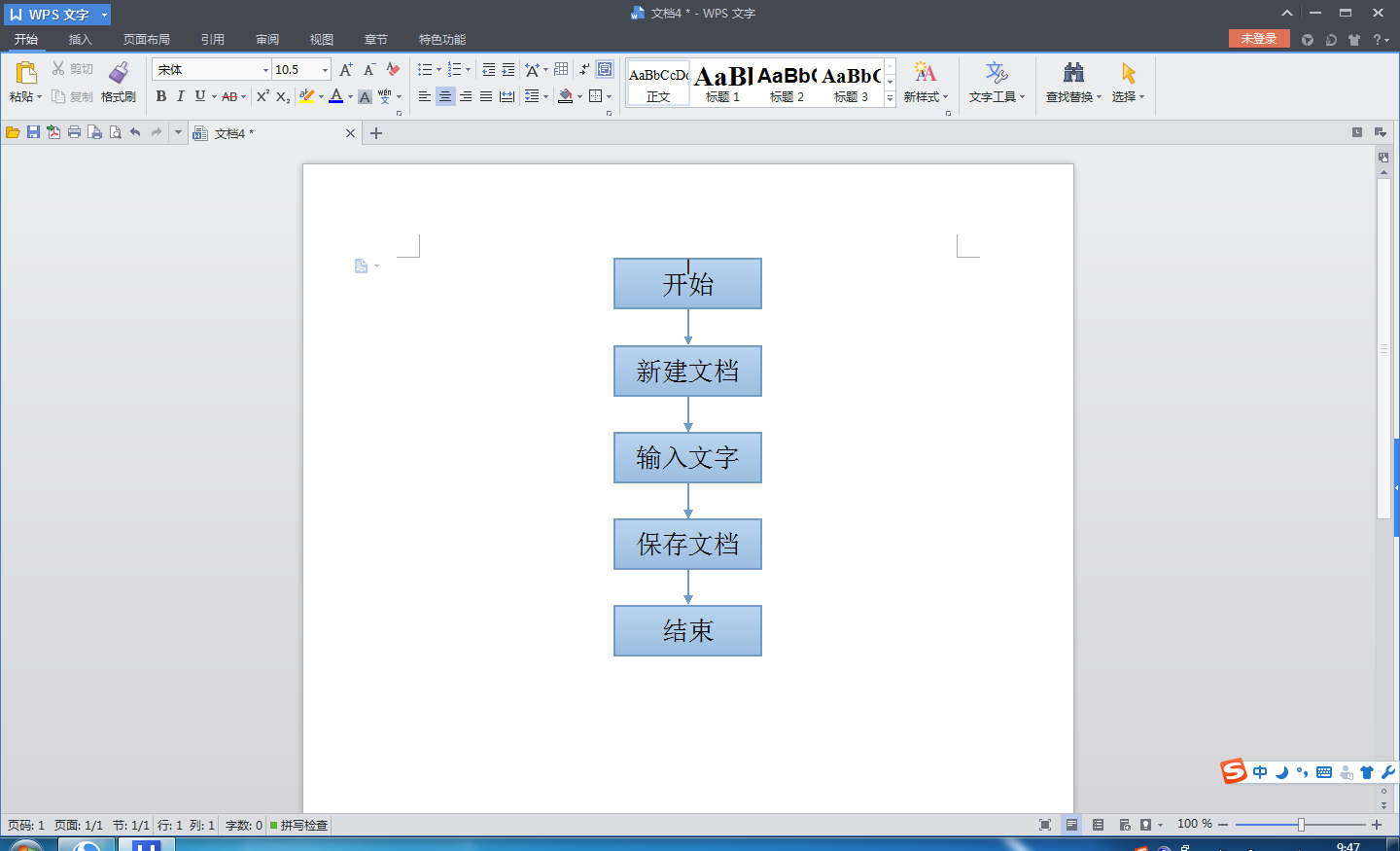Viewport: 1400px width, 851px height.
Task: Open the 插入 (Insert) ribbon tab
Action: pos(80,40)
